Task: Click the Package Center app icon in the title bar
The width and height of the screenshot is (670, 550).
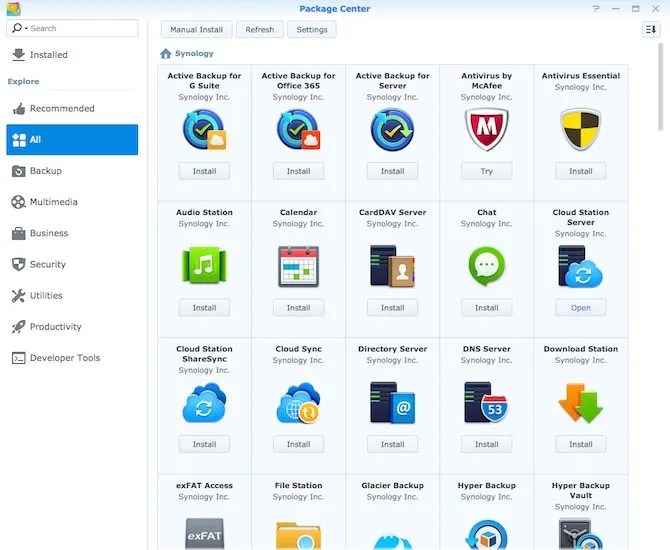Action: point(14,9)
